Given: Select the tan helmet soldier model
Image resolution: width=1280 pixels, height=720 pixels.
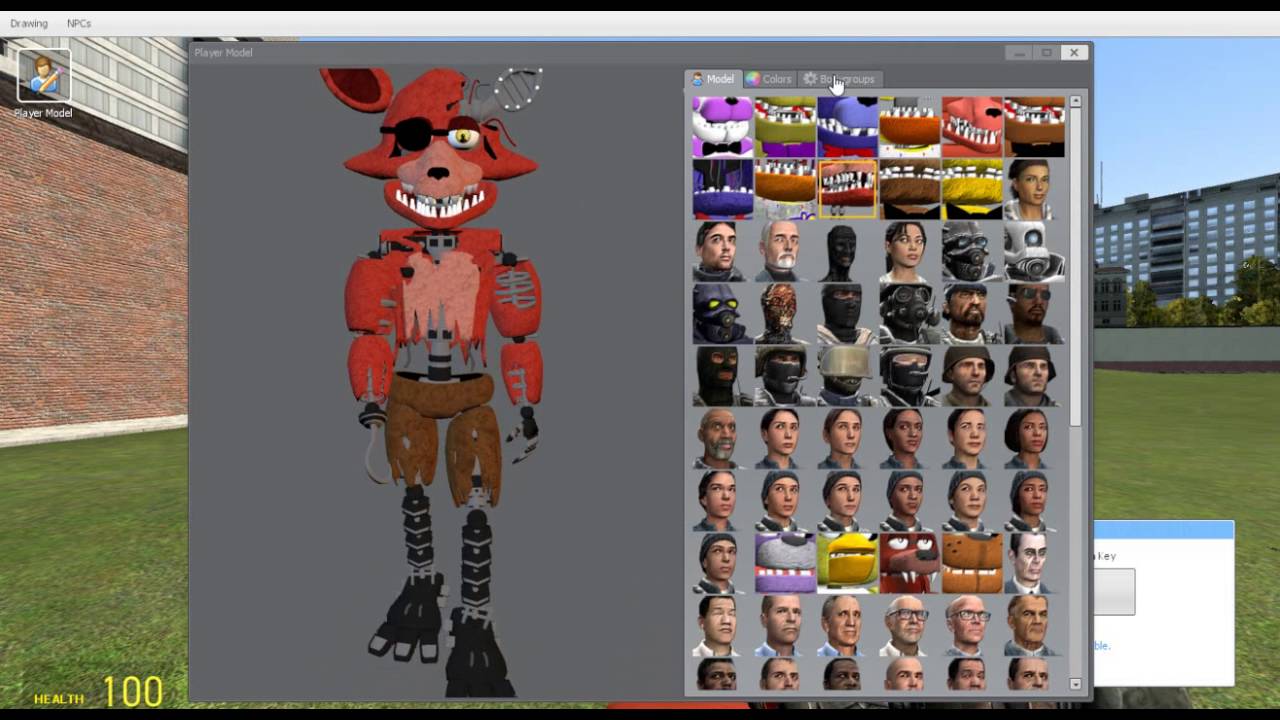Looking at the screenshot, I should pyautogui.click(x=847, y=375).
